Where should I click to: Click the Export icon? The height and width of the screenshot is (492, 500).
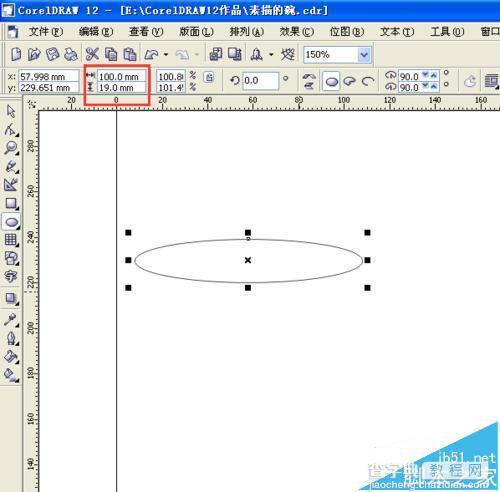click(235, 54)
